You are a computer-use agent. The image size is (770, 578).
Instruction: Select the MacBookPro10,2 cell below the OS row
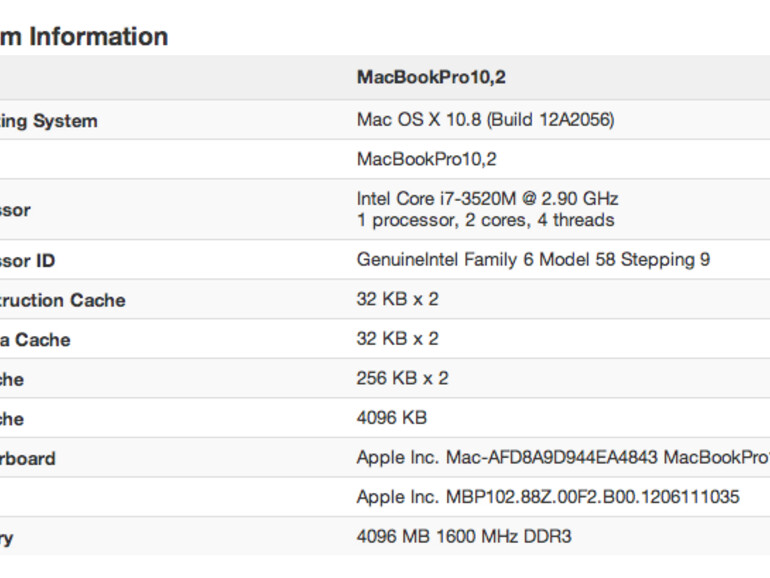pyautogui.click(x=427, y=159)
